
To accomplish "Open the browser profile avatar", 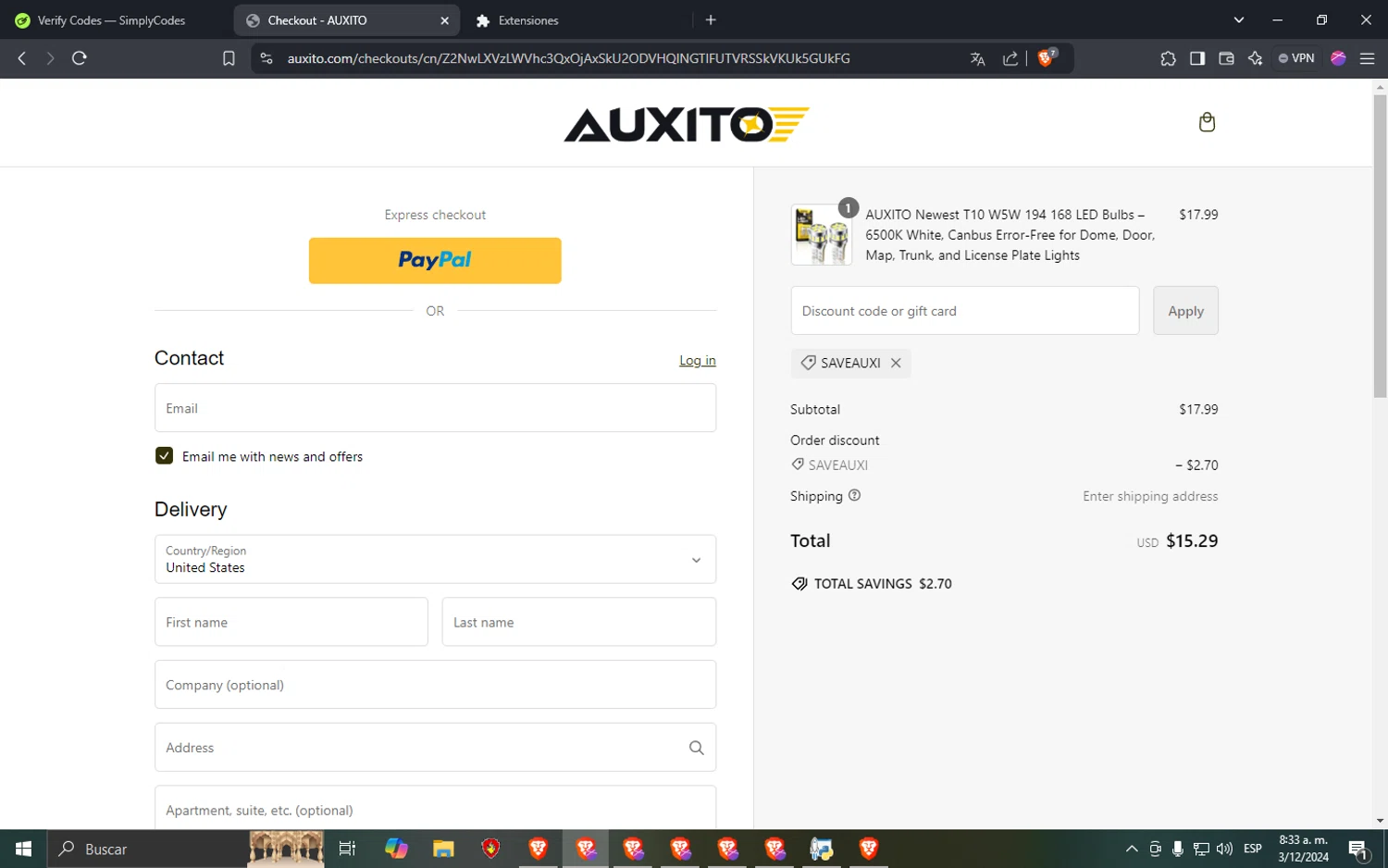I will 1338,58.
